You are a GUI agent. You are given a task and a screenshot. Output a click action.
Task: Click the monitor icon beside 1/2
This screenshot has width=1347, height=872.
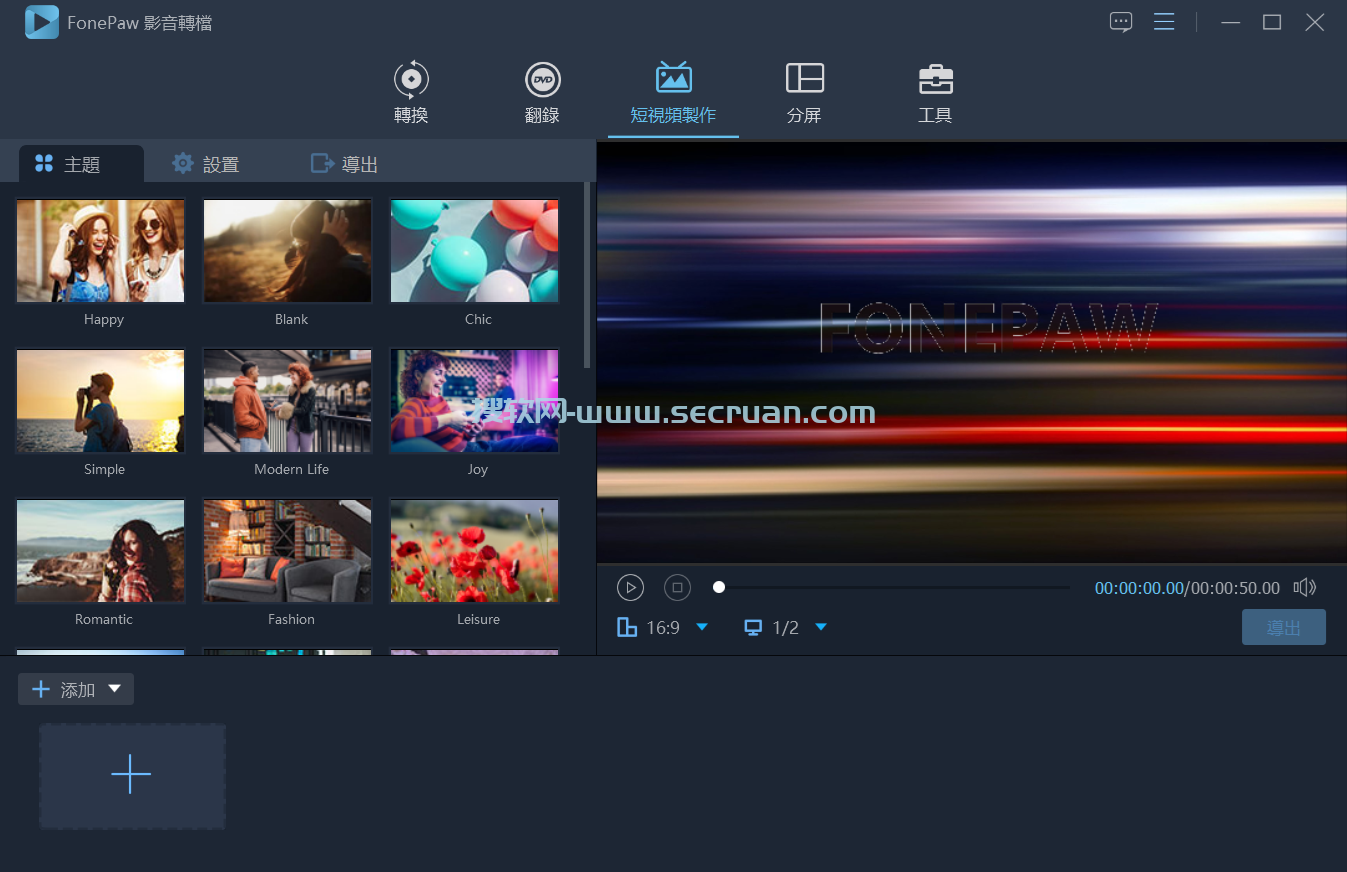click(x=753, y=627)
